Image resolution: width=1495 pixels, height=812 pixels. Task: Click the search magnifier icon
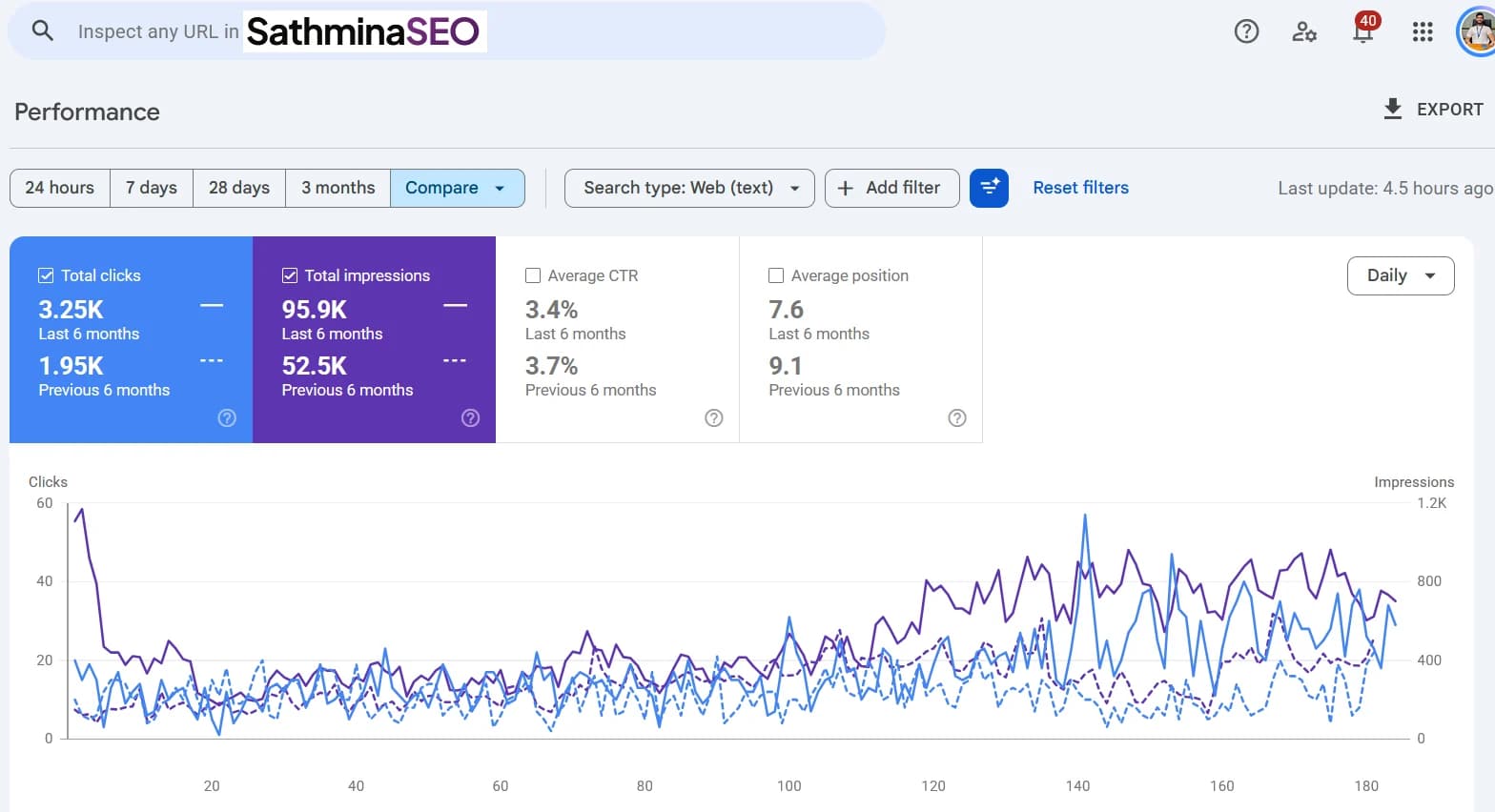[42, 30]
